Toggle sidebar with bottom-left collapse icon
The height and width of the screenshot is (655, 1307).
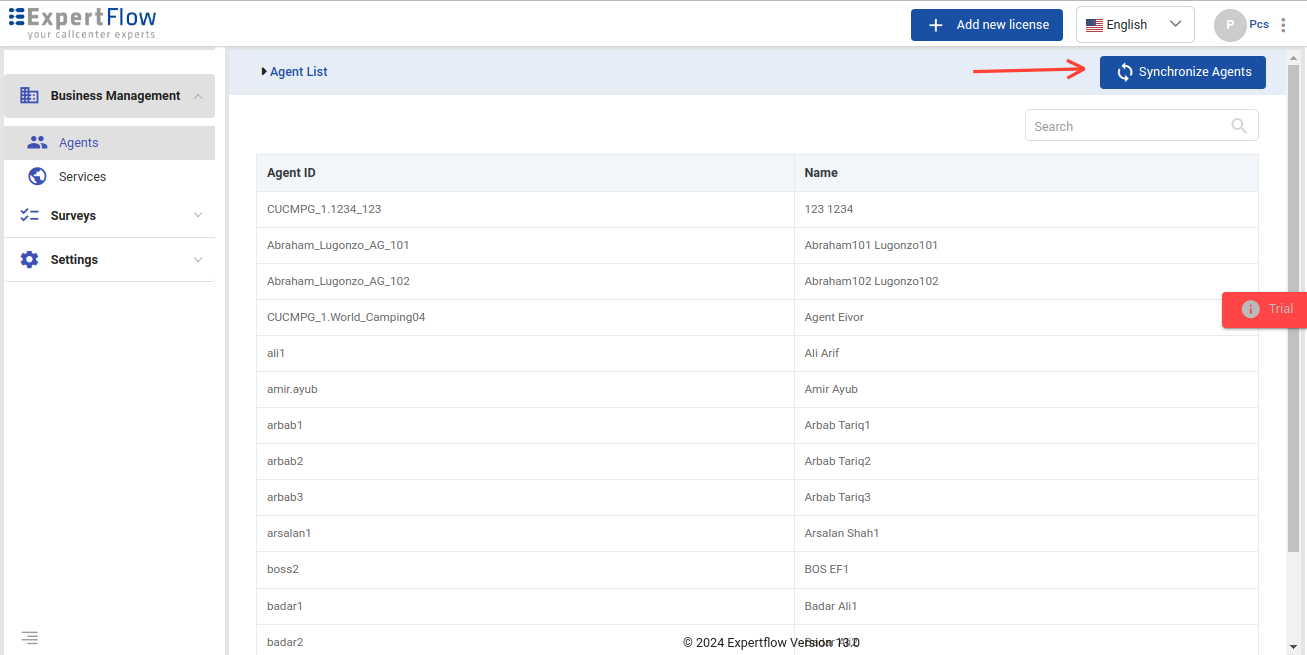click(30, 637)
